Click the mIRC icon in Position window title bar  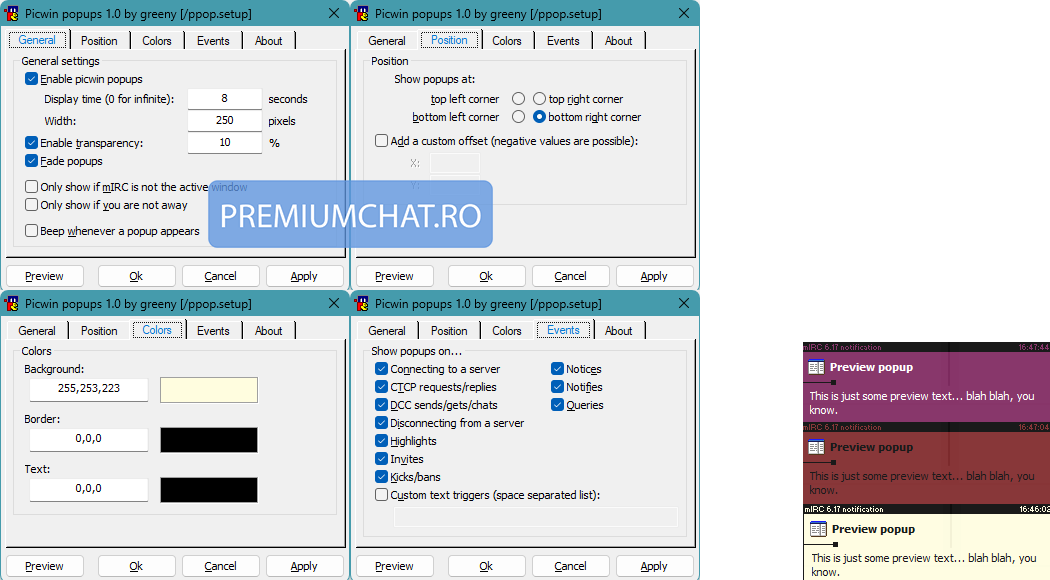point(362,13)
